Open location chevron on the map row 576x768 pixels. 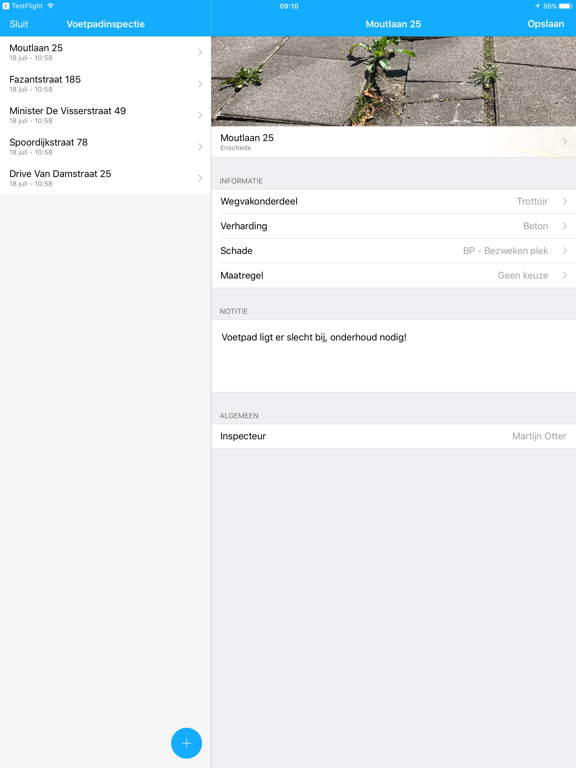tap(565, 142)
